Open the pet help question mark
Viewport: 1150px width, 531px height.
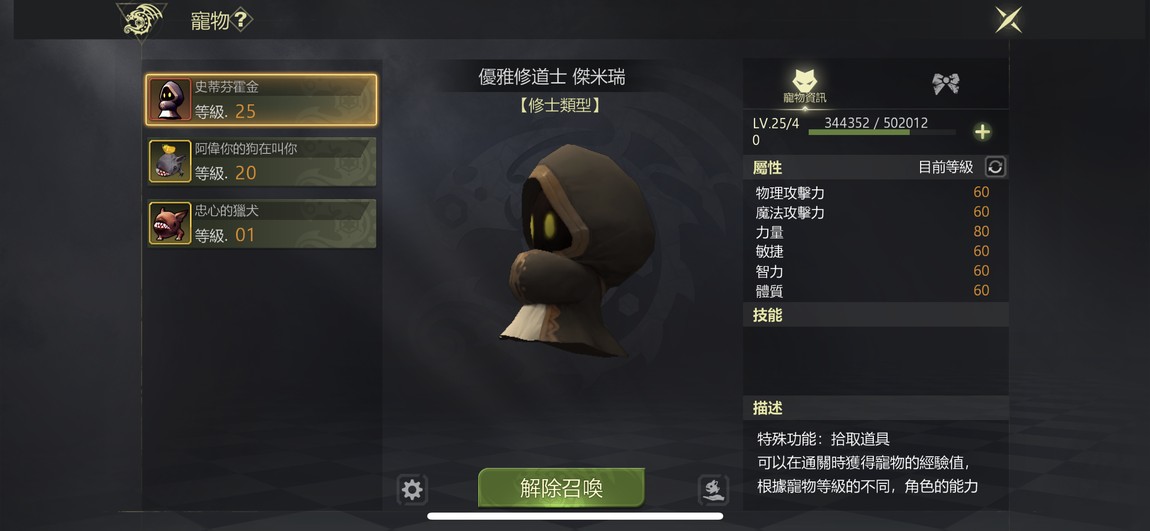241,21
